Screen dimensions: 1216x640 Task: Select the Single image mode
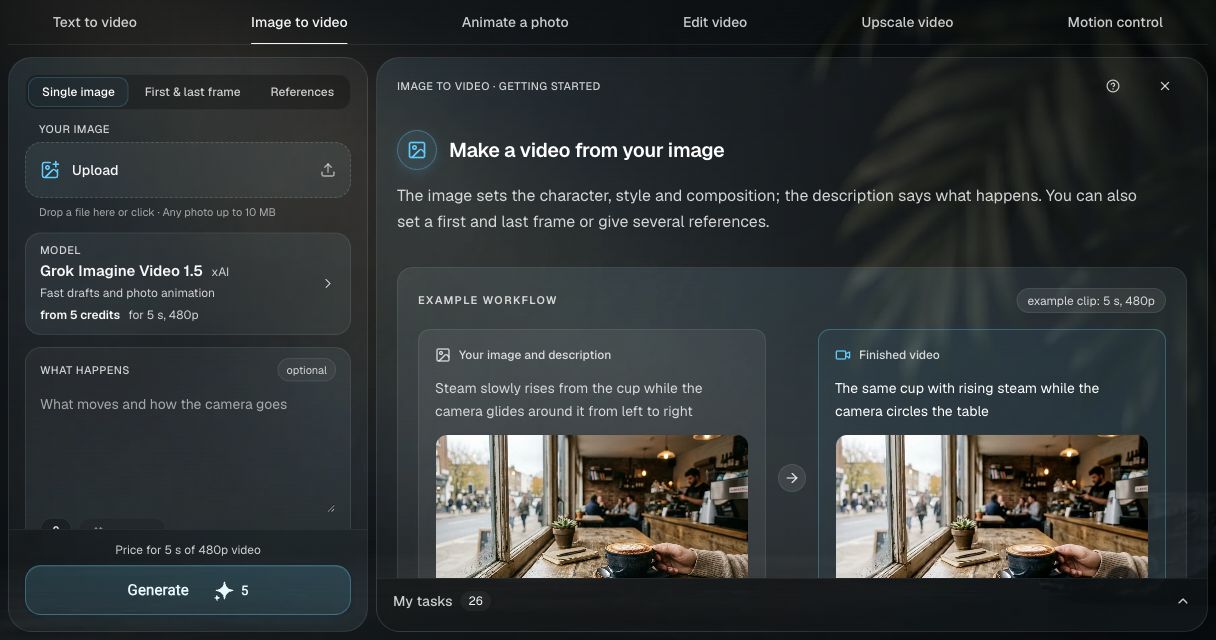[78, 92]
